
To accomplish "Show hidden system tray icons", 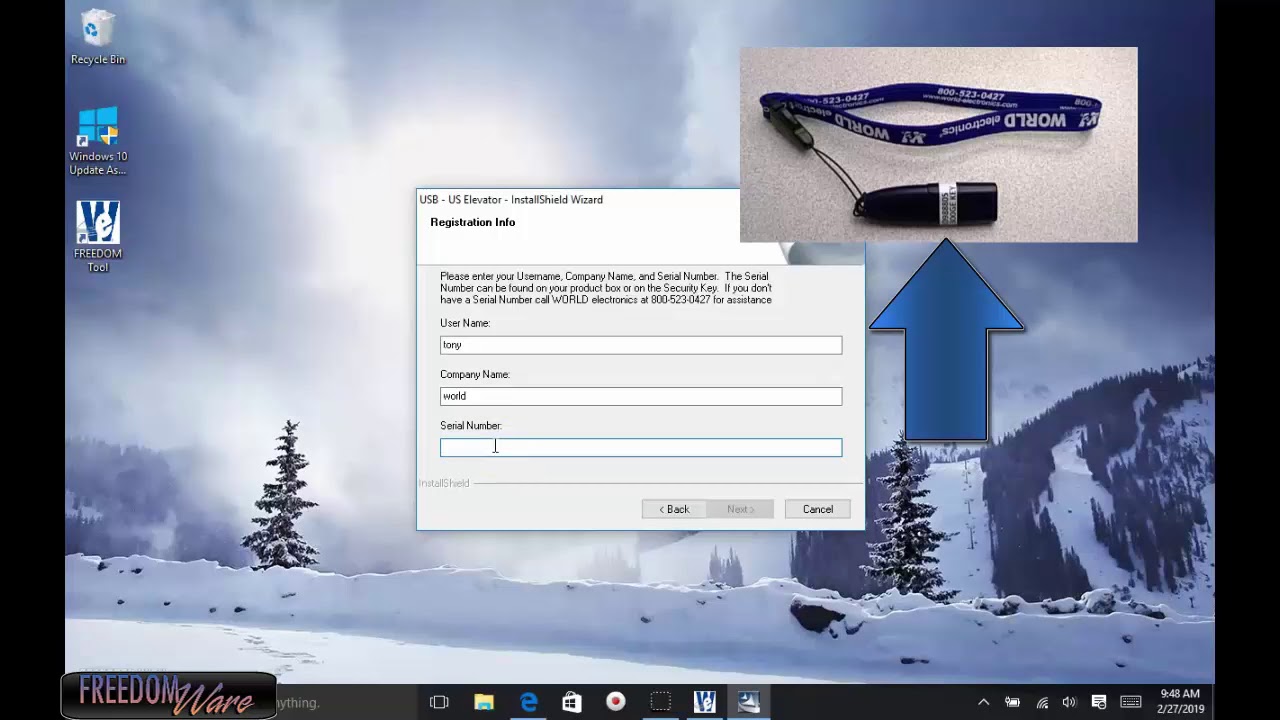I will (983, 702).
